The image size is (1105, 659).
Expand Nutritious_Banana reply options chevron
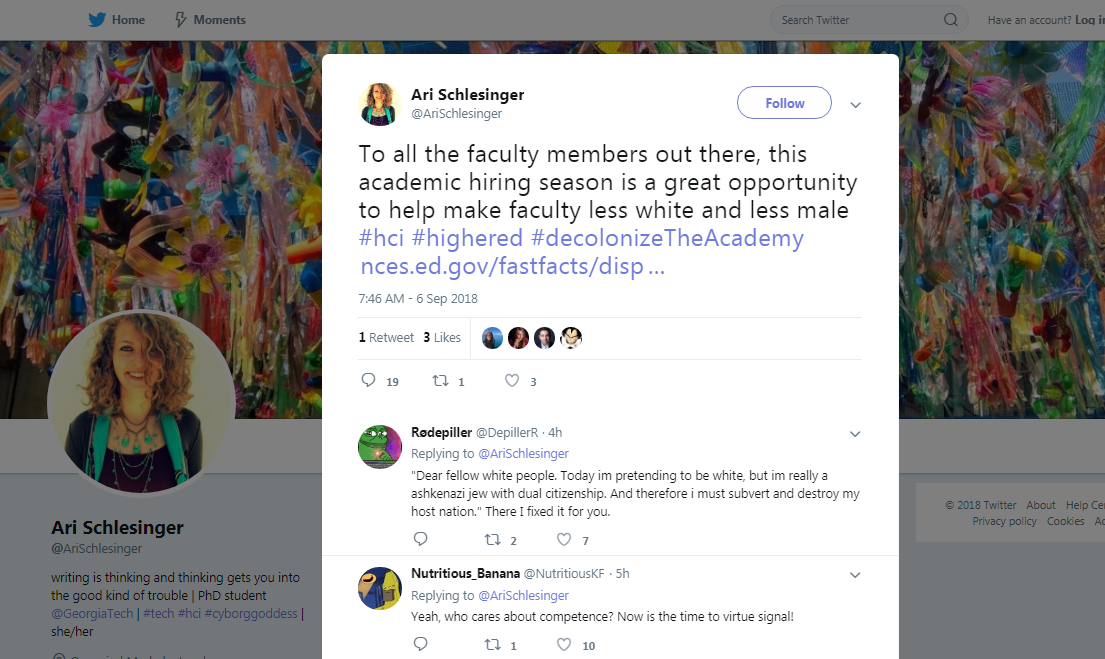pyautogui.click(x=855, y=575)
